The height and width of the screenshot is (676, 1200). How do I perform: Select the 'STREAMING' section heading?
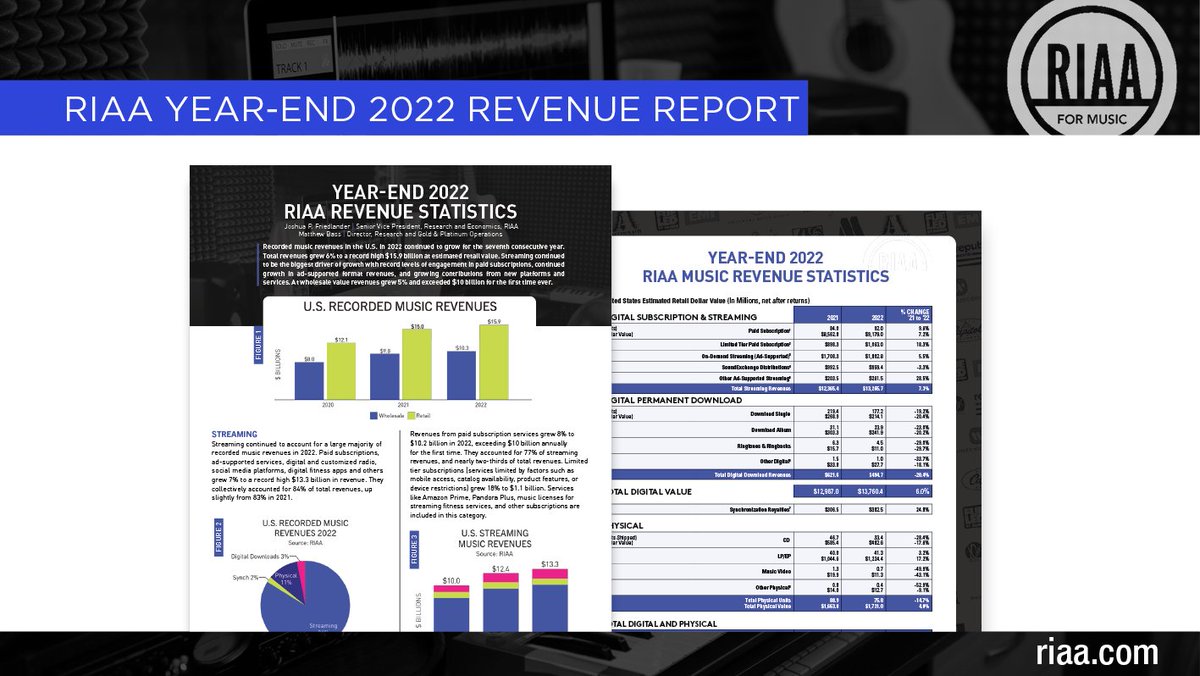tap(236, 435)
